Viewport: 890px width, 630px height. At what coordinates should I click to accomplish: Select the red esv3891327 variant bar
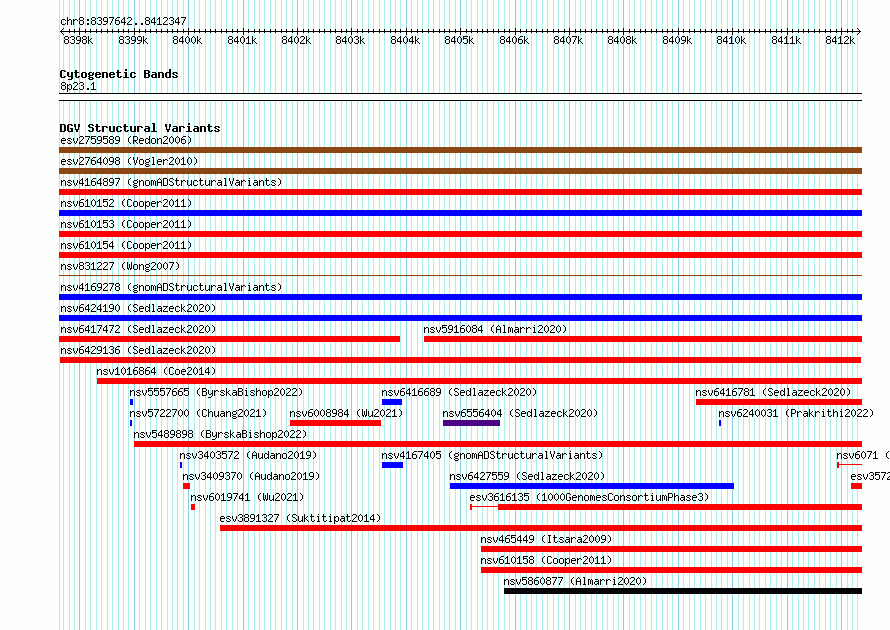tap(541, 528)
